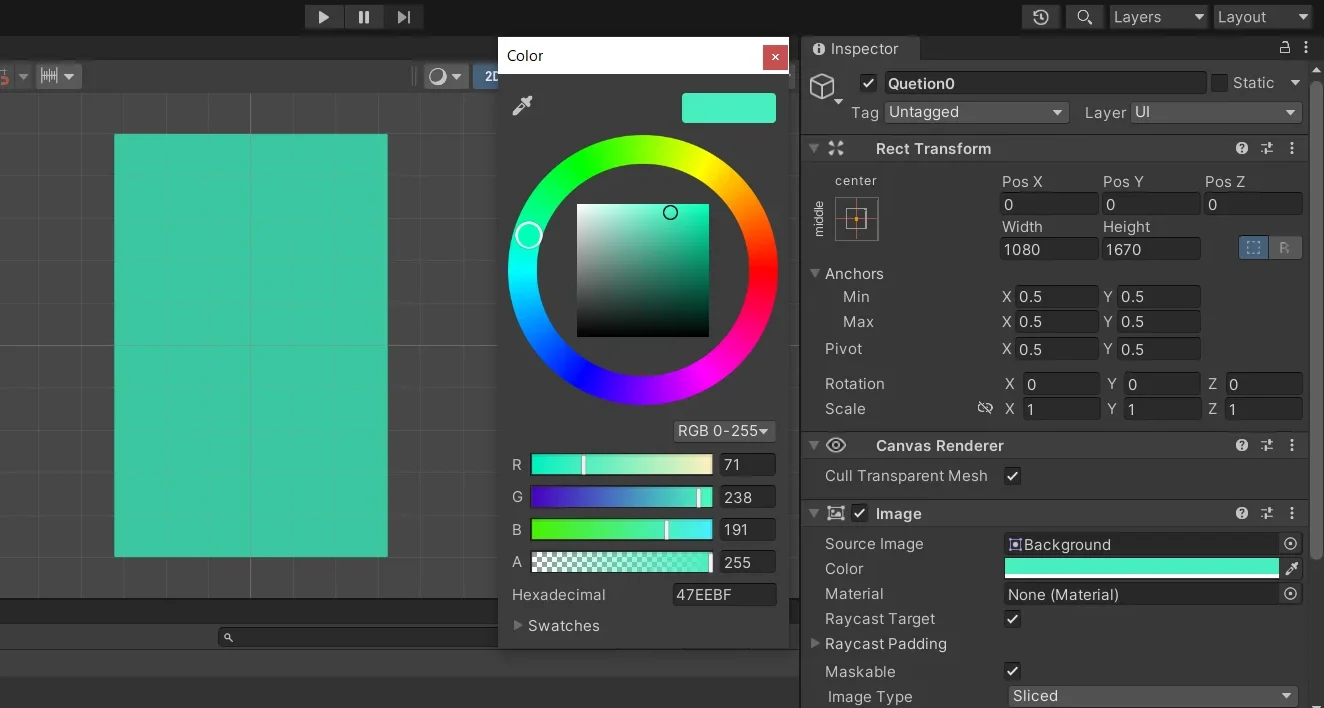The height and width of the screenshot is (708, 1324).
Task: Open the grid snapping increment icon
Action: point(57,76)
